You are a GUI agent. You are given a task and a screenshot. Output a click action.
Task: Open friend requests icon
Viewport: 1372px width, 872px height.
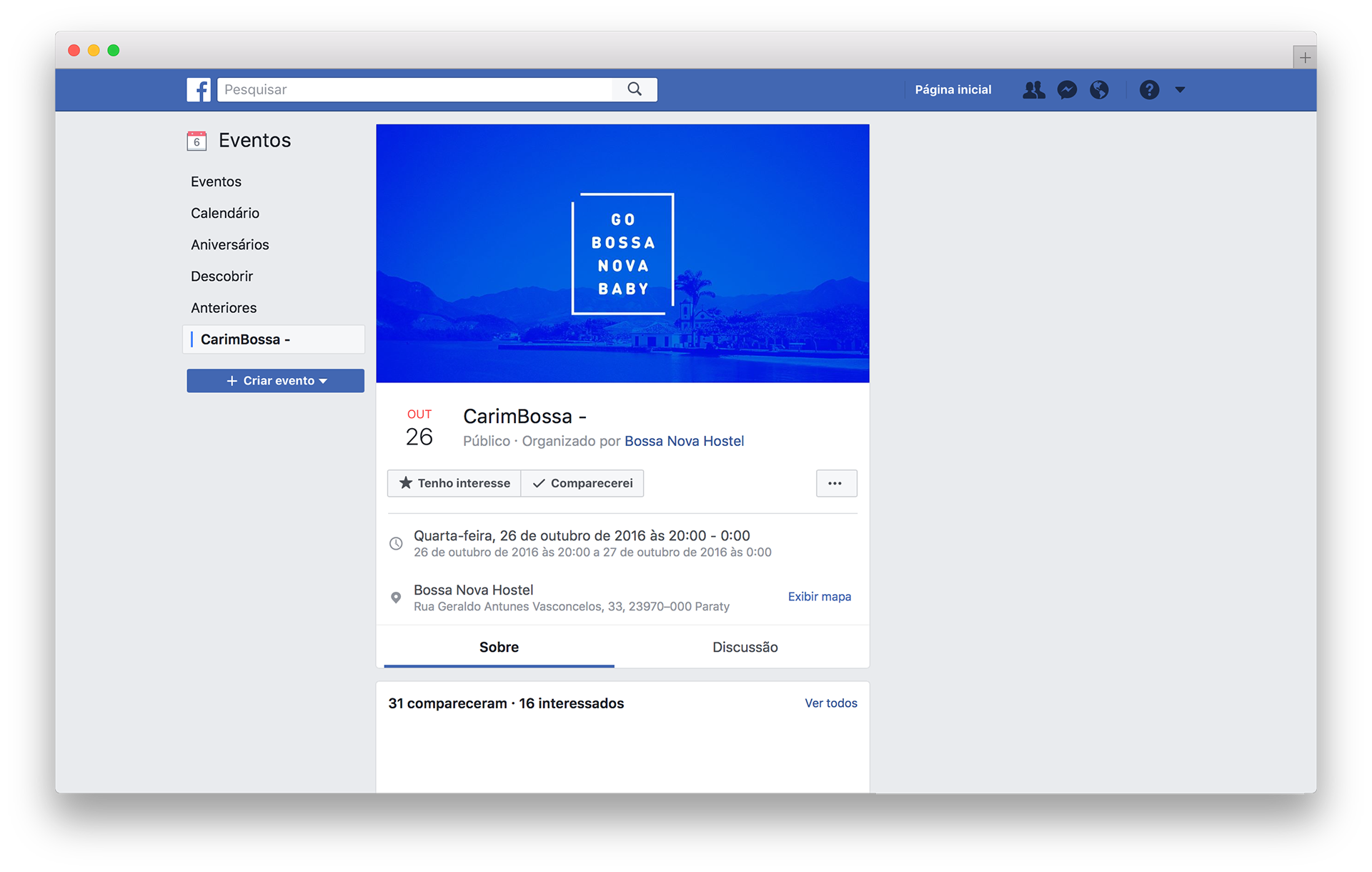click(1033, 89)
